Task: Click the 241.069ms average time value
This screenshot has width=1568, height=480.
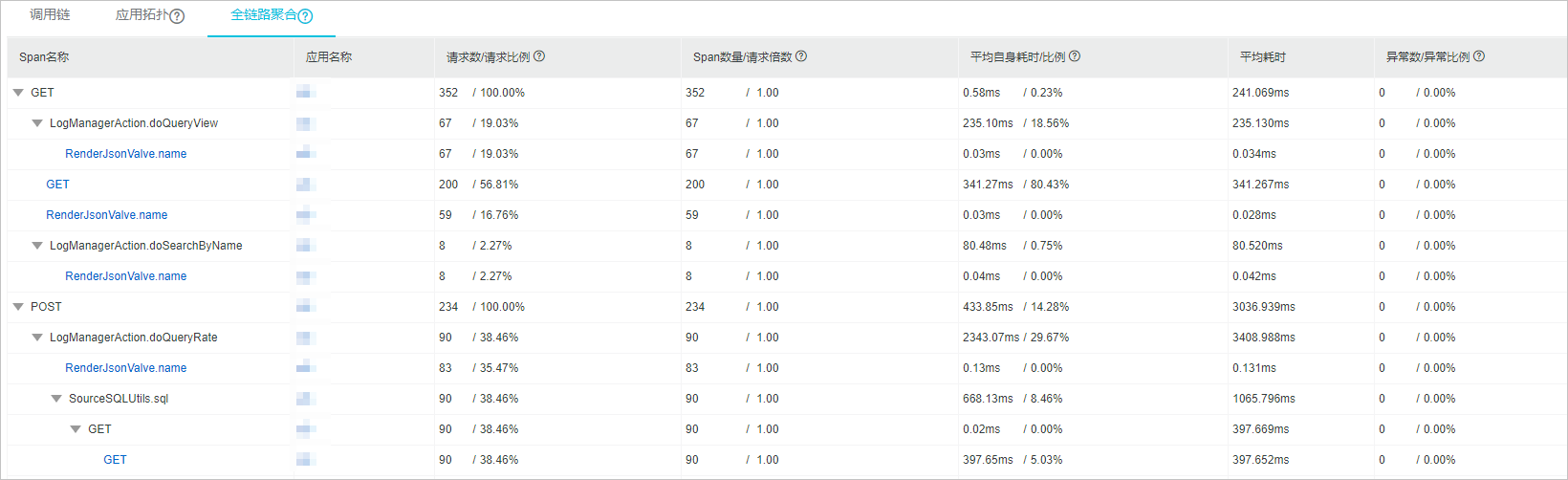Action: pyautogui.click(x=1261, y=93)
